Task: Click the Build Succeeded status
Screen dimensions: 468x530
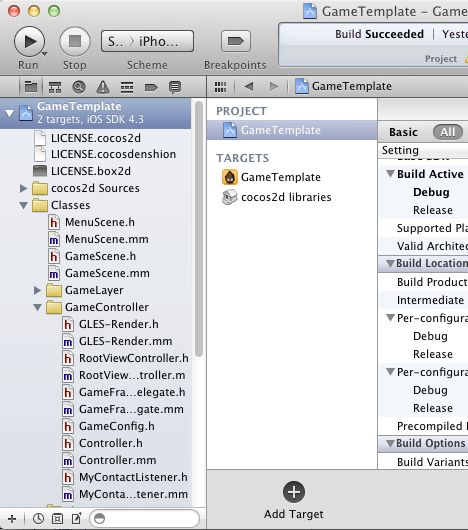Action: click(379, 34)
